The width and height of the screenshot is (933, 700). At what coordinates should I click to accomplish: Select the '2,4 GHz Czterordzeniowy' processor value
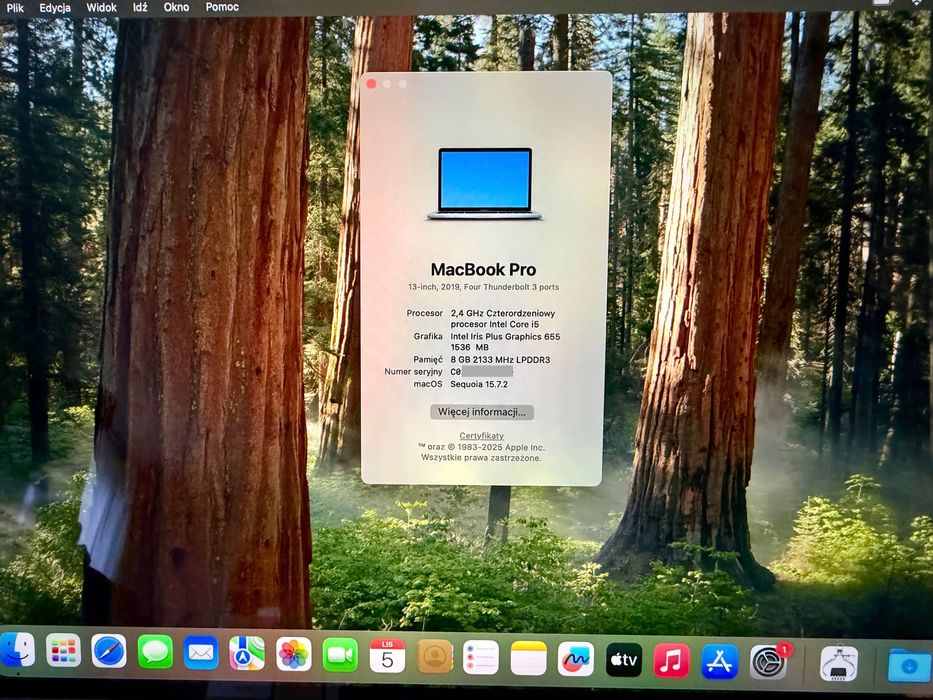point(503,313)
